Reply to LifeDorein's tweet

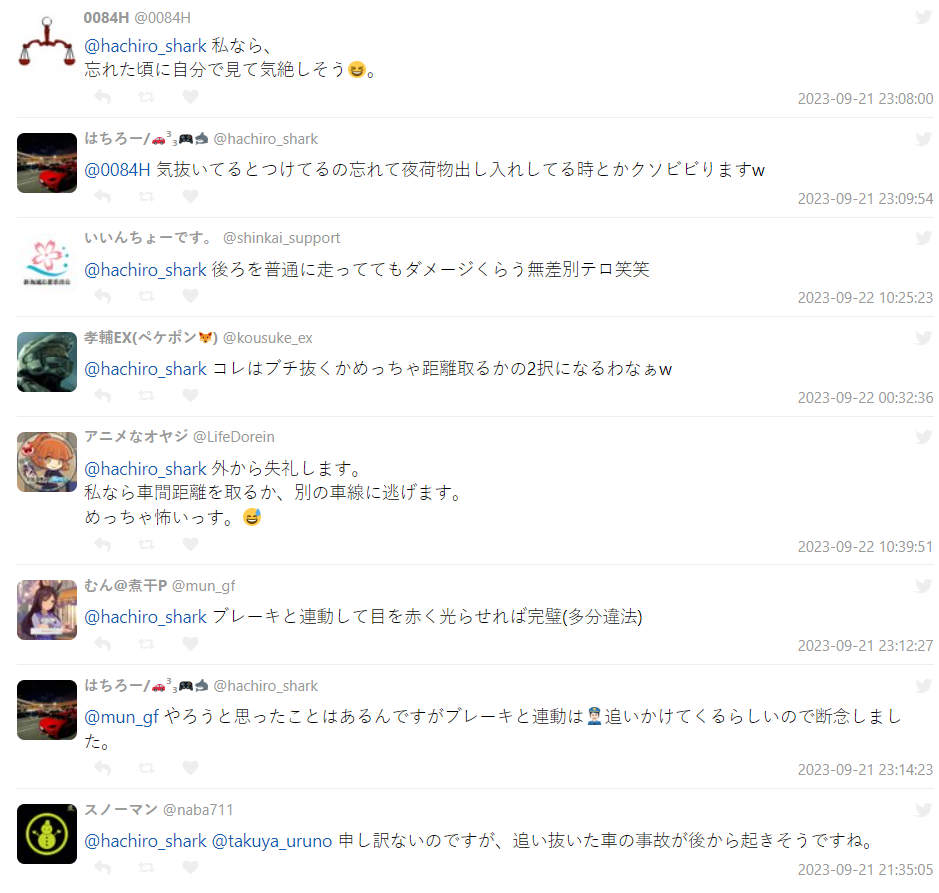tap(103, 544)
